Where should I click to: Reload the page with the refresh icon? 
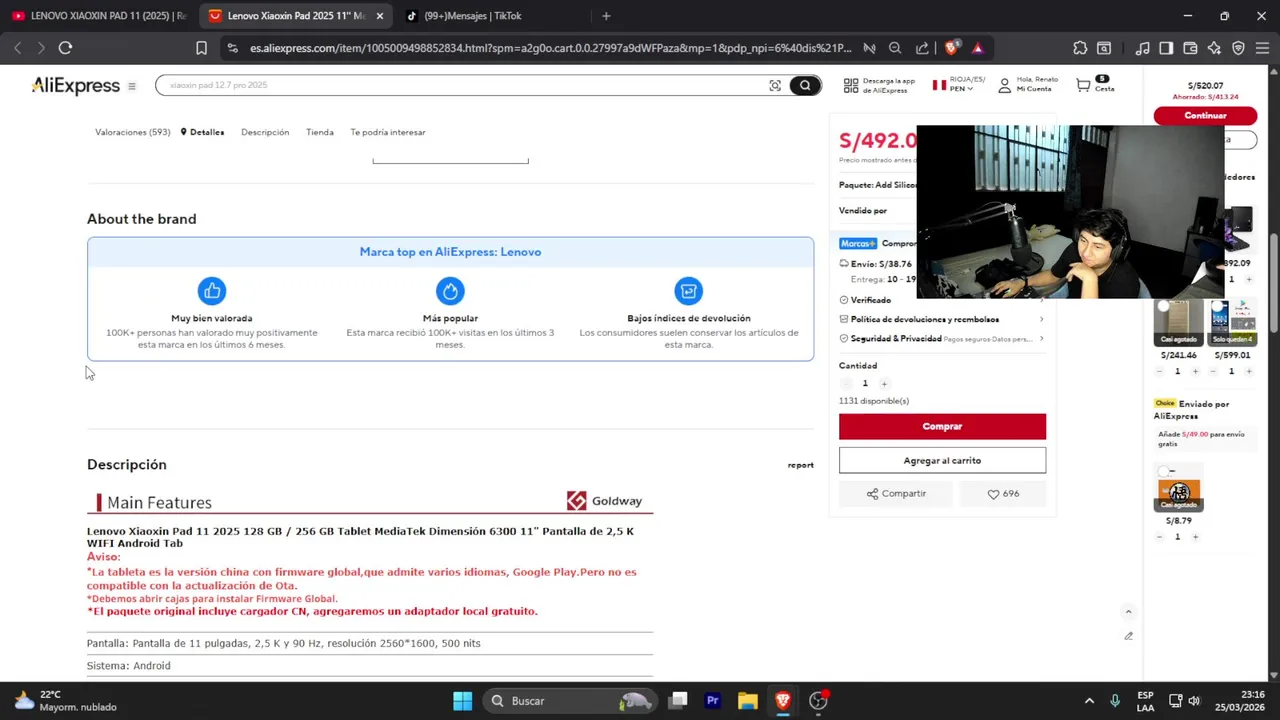(65, 48)
